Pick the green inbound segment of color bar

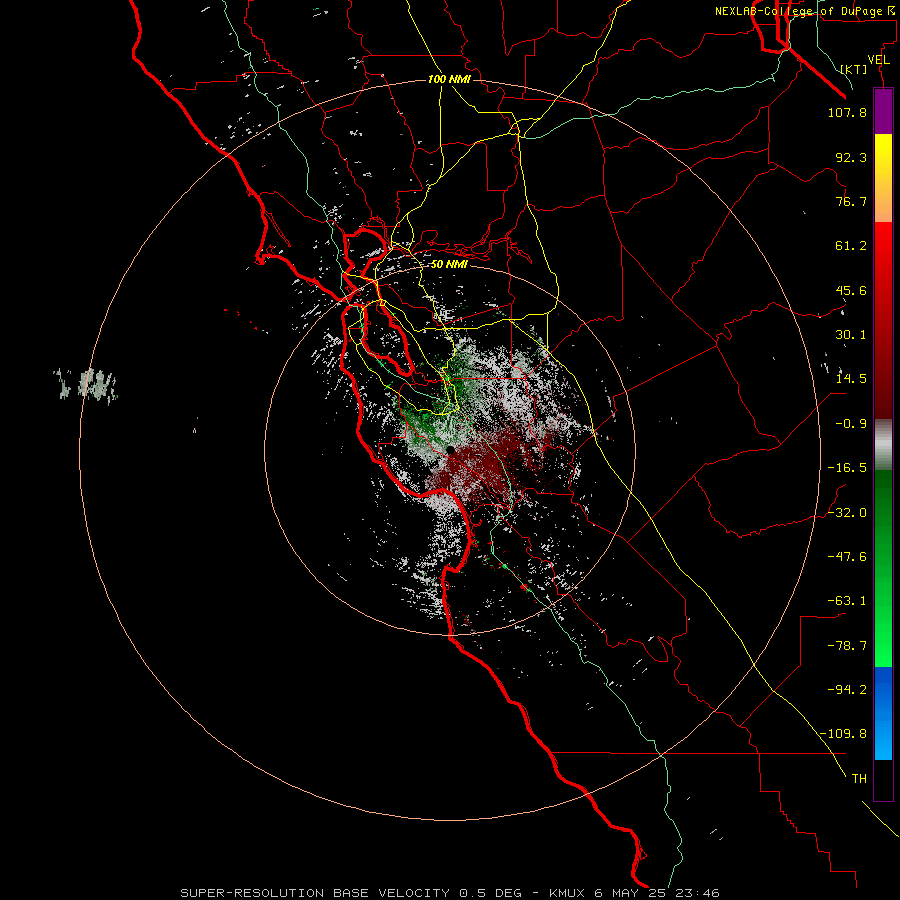[883, 568]
